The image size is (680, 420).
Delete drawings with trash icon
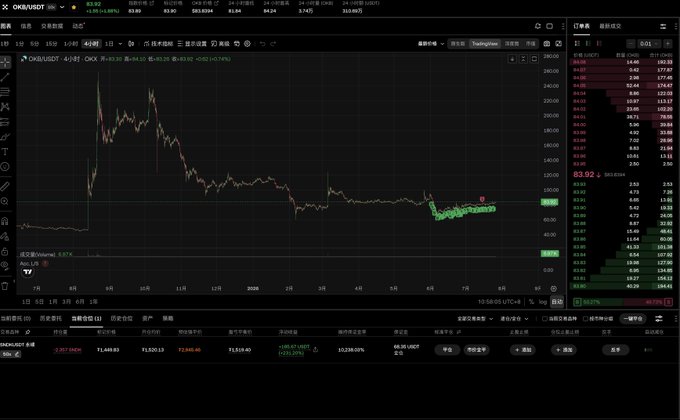[x=5, y=286]
